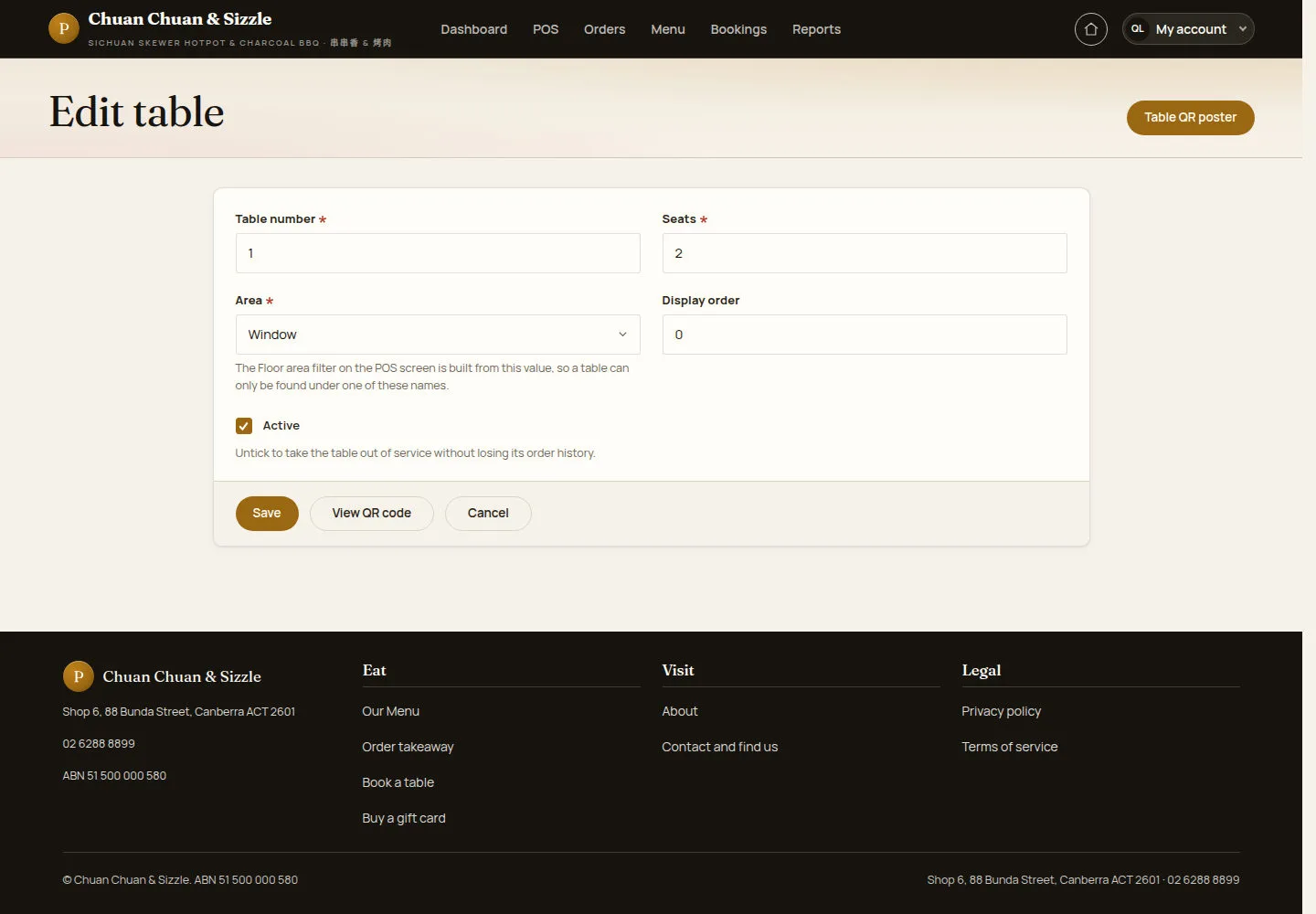Viewport: 1316px width, 914px height.
Task: Click the ABN 51 500 000 580 text
Action: tap(114, 776)
